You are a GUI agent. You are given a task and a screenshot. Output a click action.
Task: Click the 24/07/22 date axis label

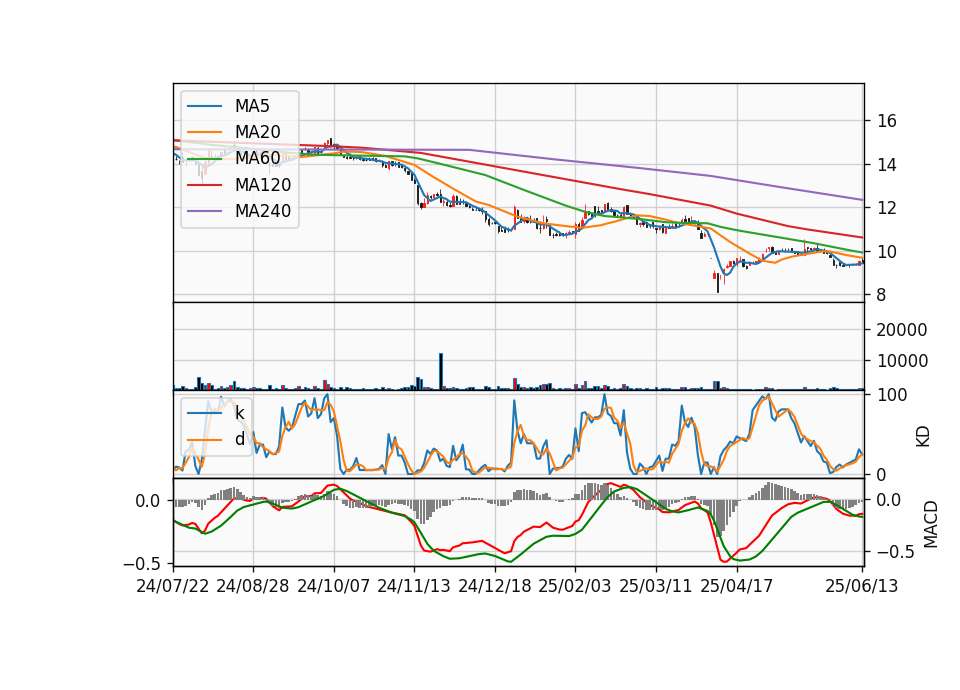click(173, 586)
